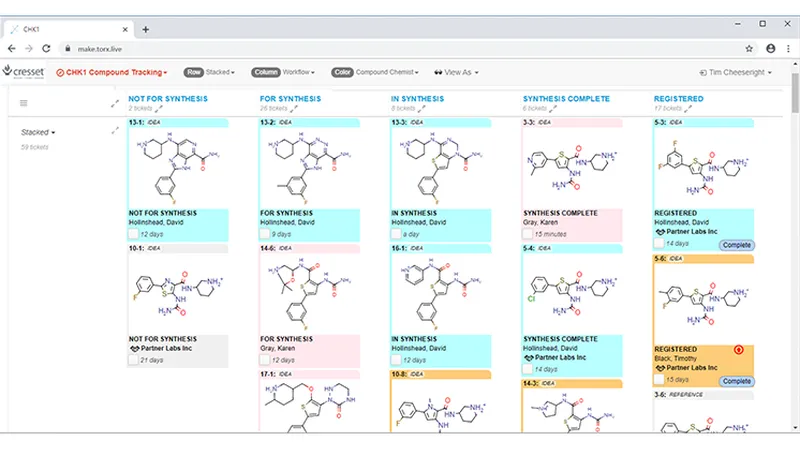Bookmark this page with star icon
Image resolution: width=800 pixels, height=450 pixels.
point(749,48)
